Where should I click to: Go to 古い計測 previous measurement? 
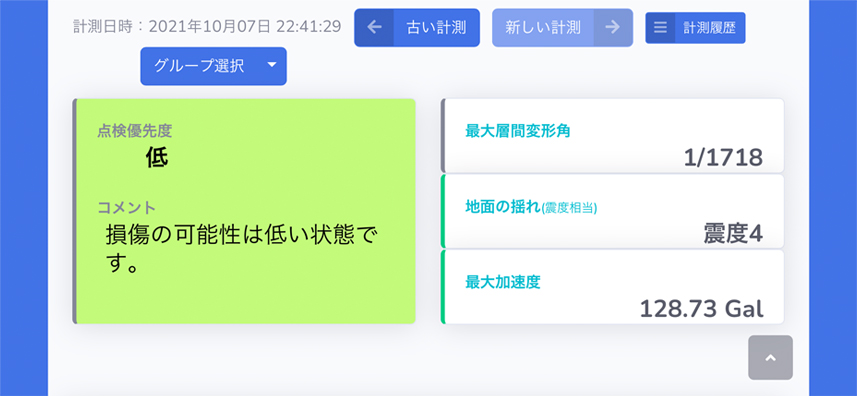[417, 27]
